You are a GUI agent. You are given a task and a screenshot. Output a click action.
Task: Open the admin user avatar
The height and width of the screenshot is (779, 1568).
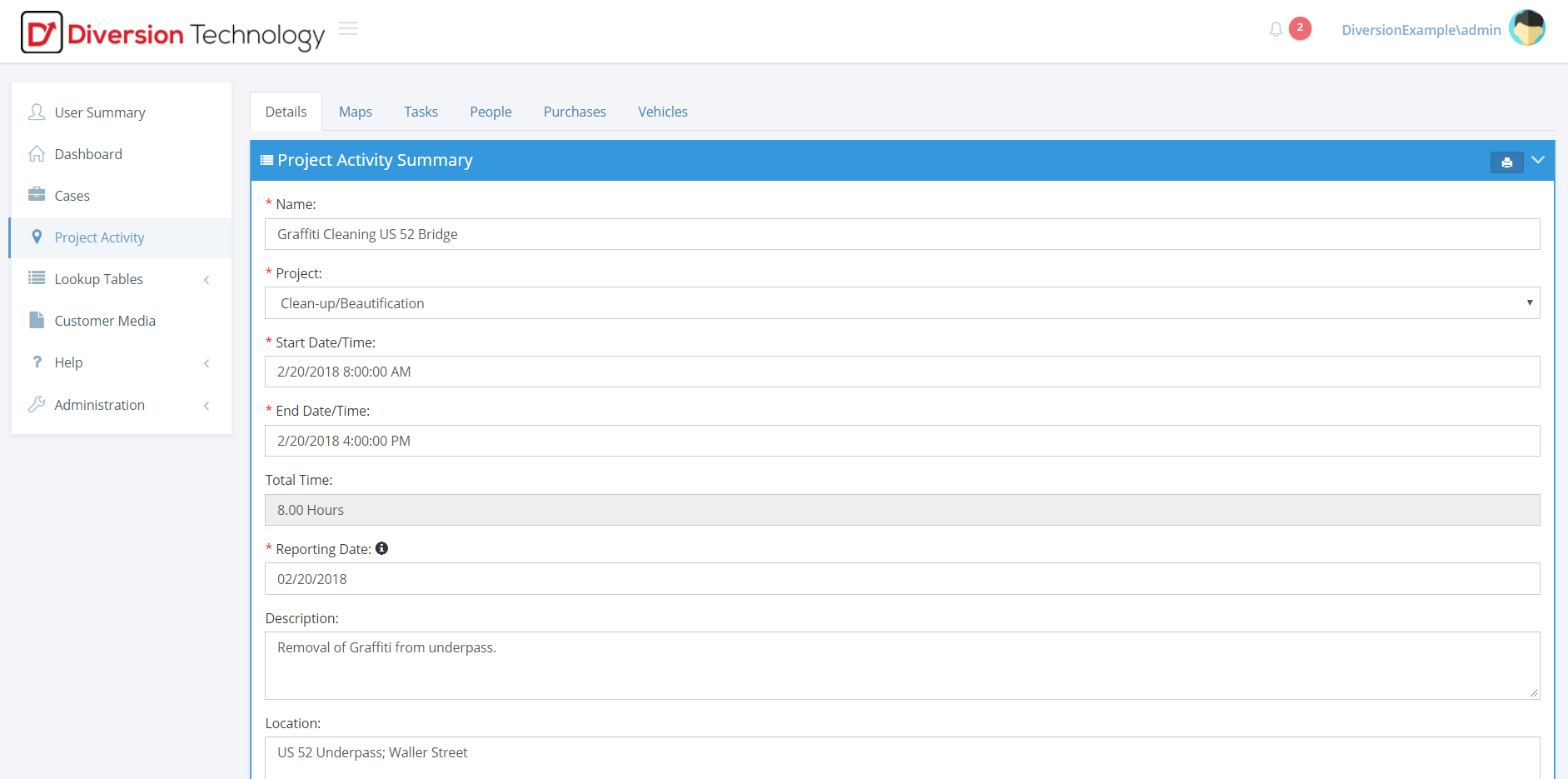[1526, 29]
